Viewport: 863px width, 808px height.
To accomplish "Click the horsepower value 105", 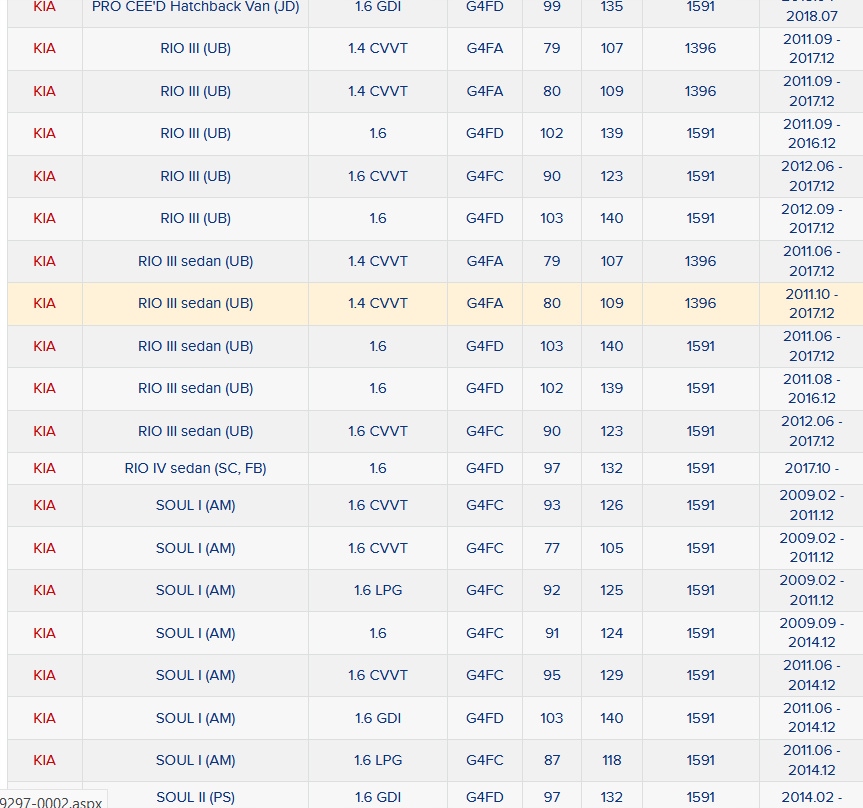I will 611,548.
